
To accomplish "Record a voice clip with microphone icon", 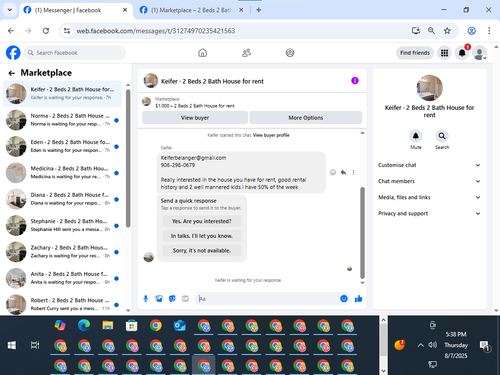I will (146, 299).
